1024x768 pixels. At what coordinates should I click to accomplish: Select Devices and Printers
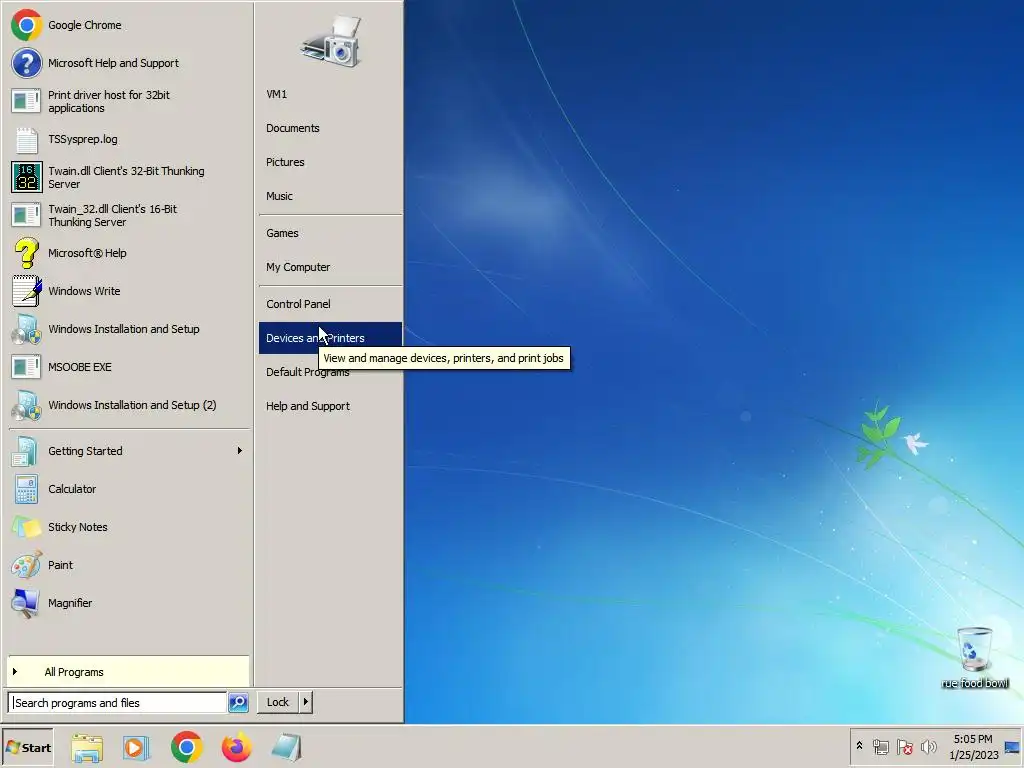click(330, 338)
